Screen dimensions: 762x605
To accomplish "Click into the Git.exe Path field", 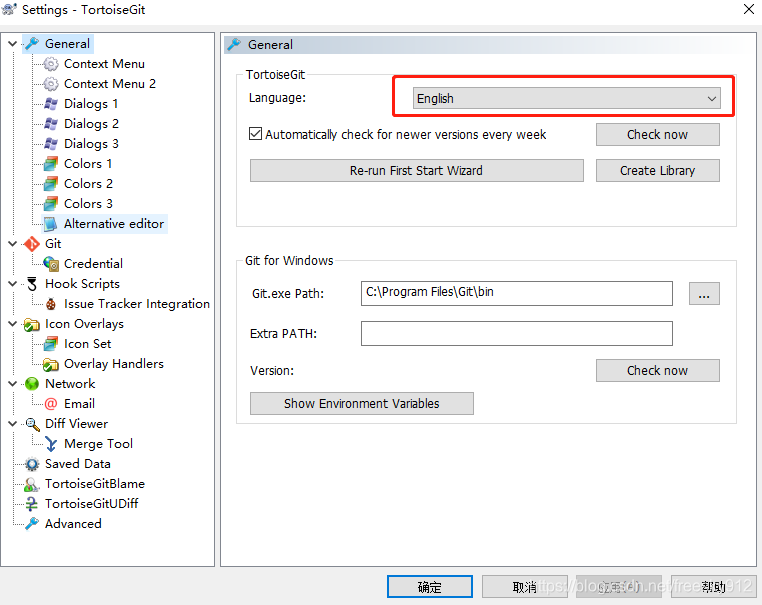I will (x=517, y=293).
